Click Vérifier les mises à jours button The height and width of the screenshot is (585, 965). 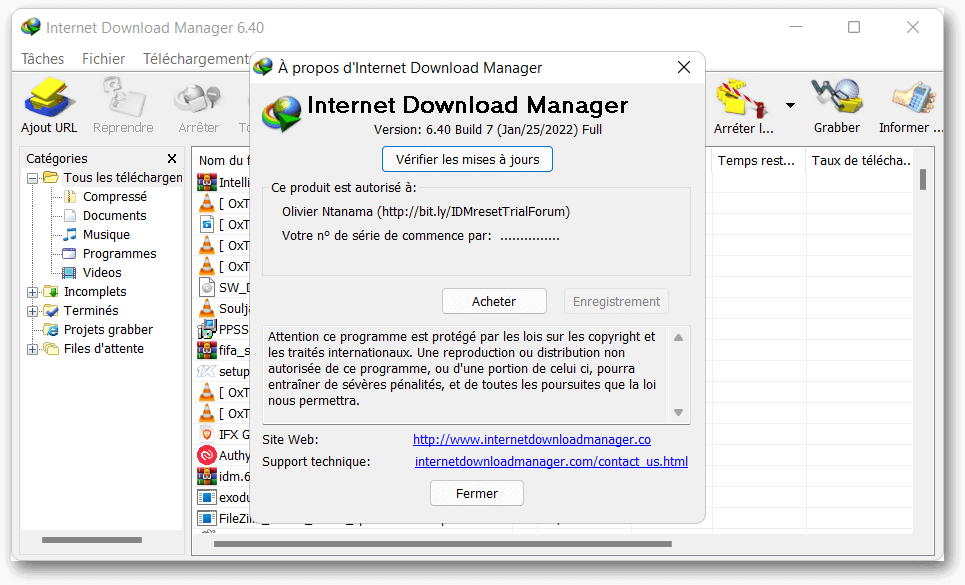(x=467, y=159)
